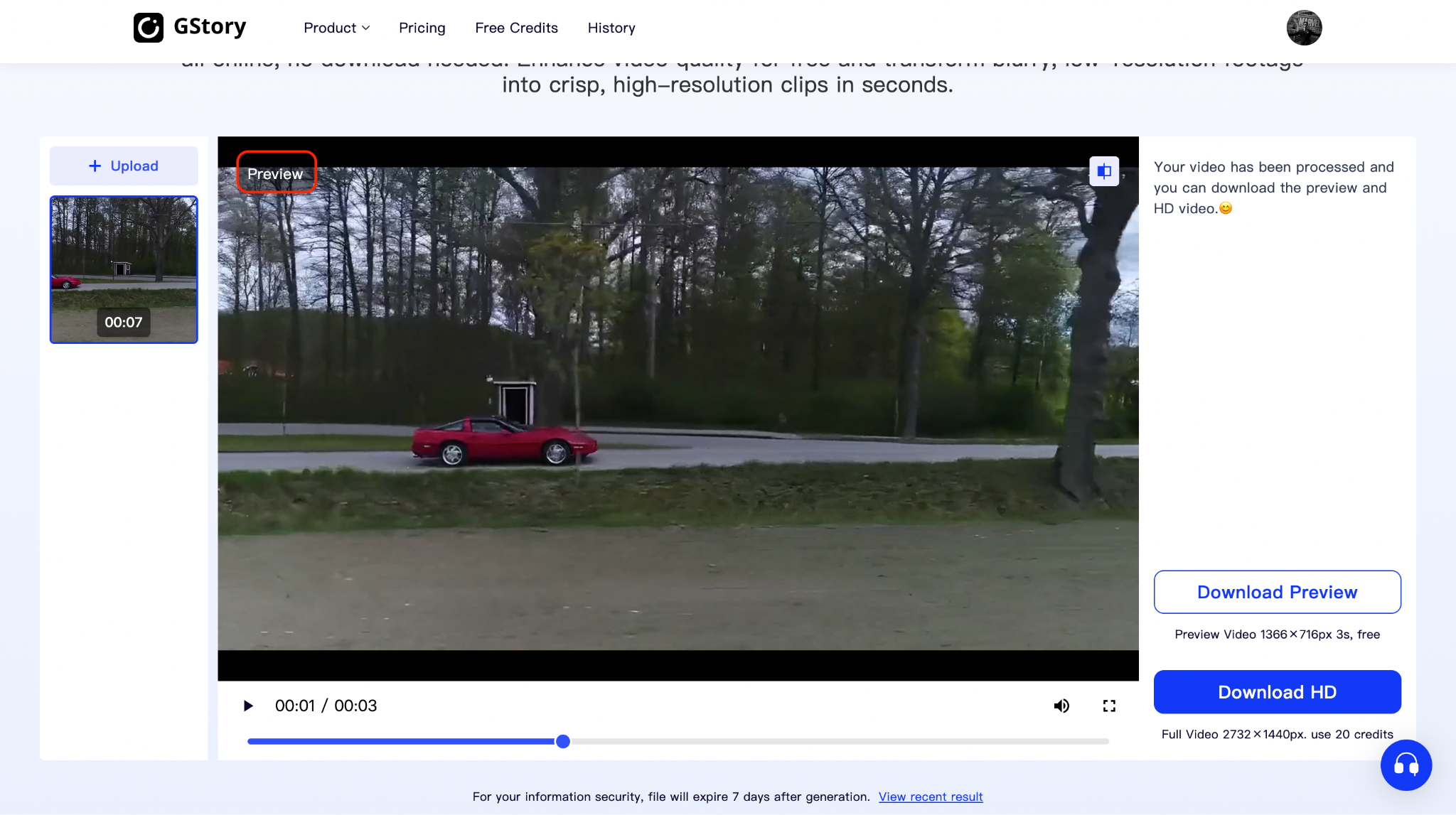The height and width of the screenshot is (815, 1456).
Task: Open the Product dropdown menu
Action: coord(336,28)
